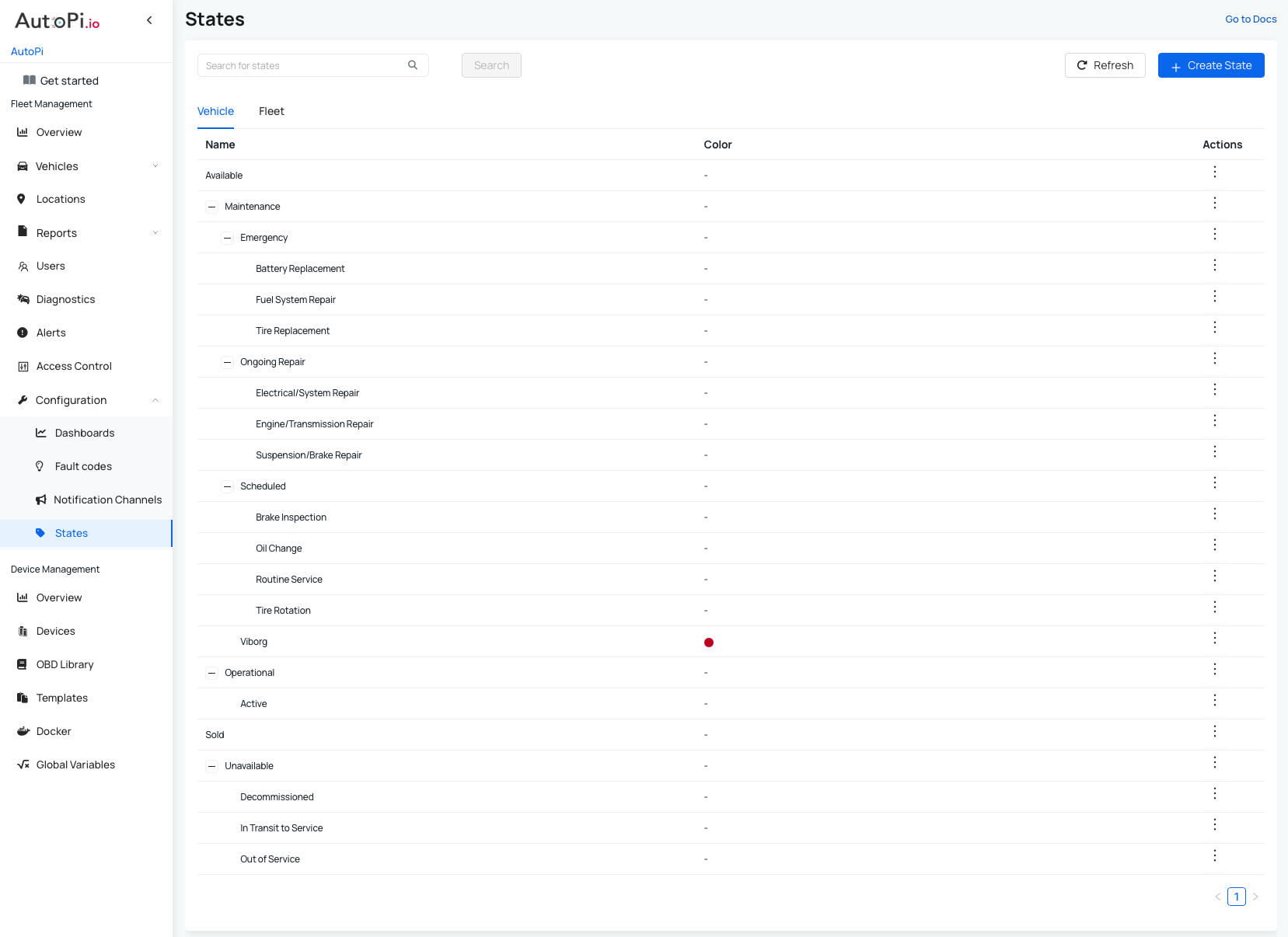The height and width of the screenshot is (937, 1288).
Task: Refresh the states list
Action: point(1105,65)
